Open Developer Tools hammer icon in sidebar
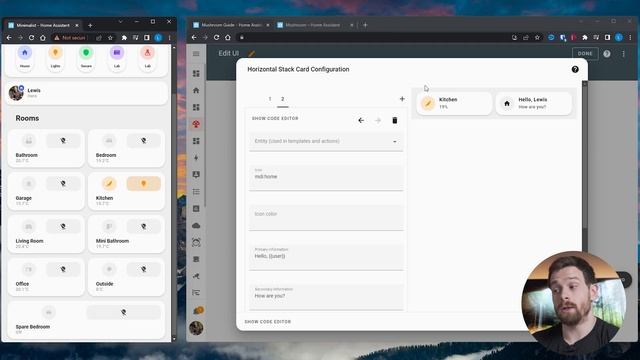 tap(196, 276)
